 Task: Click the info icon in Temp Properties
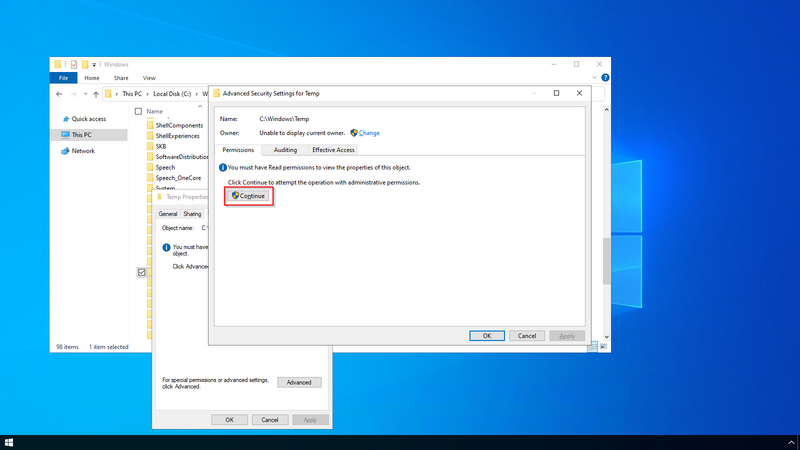[x=166, y=247]
